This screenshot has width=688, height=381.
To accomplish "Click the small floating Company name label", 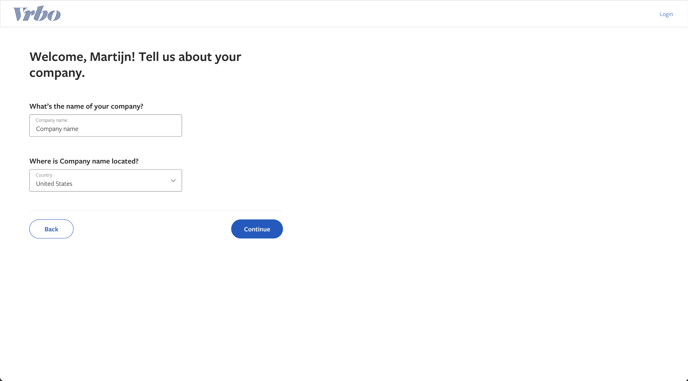I will (51, 120).
